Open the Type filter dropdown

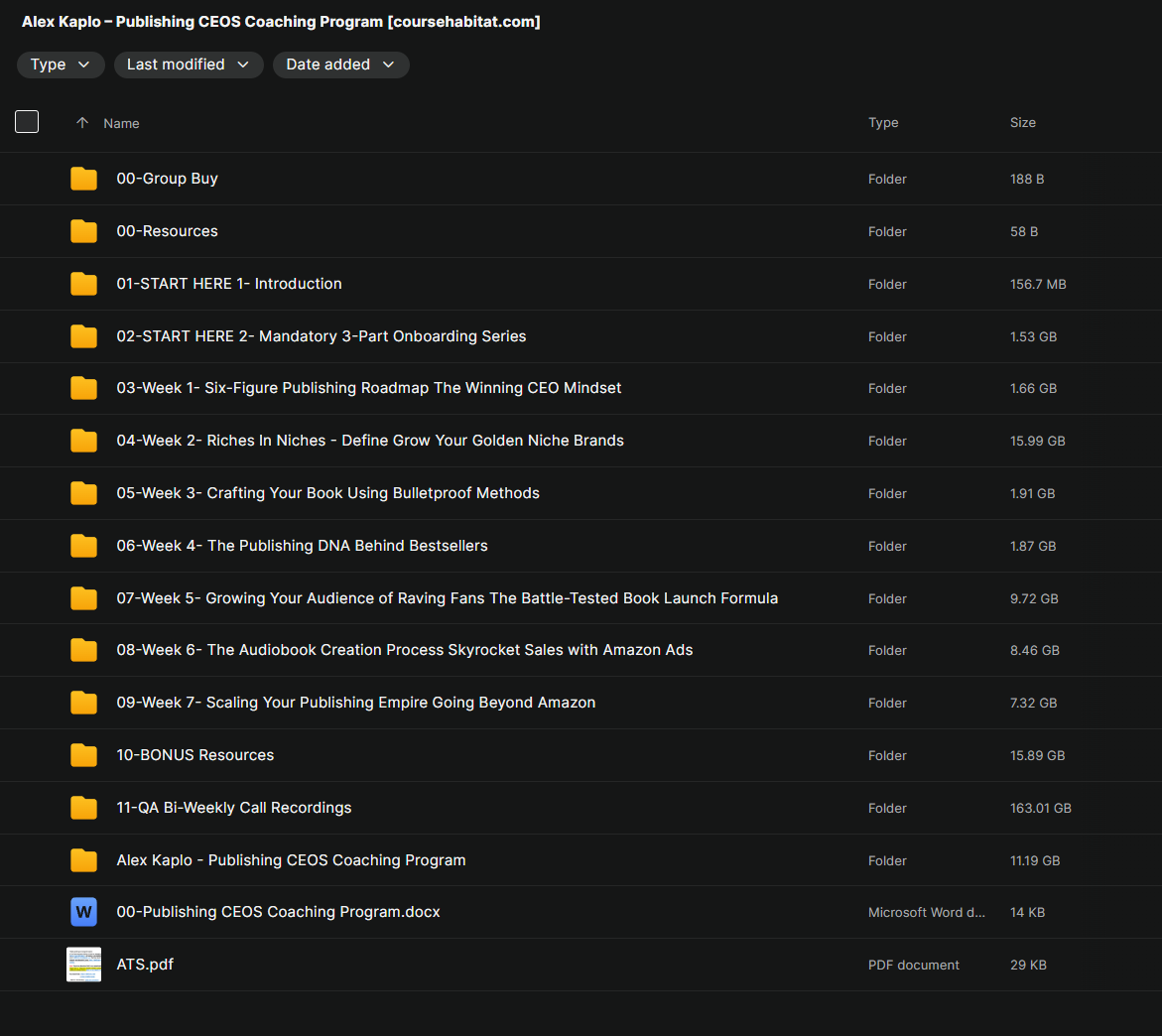pyautogui.click(x=61, y=65)
